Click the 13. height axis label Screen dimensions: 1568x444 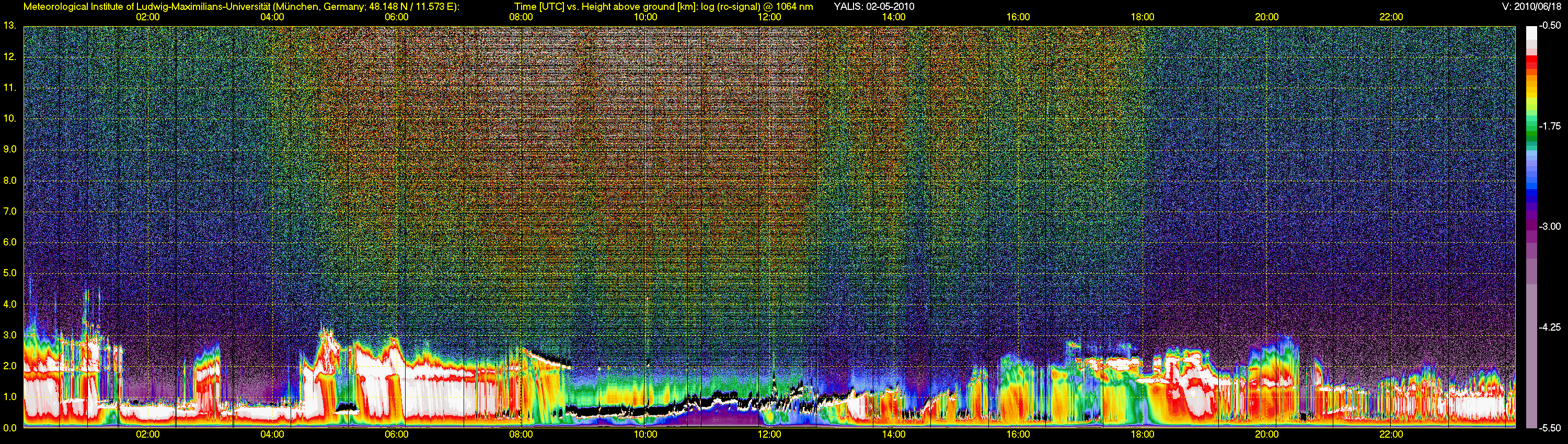click(10, 26)
